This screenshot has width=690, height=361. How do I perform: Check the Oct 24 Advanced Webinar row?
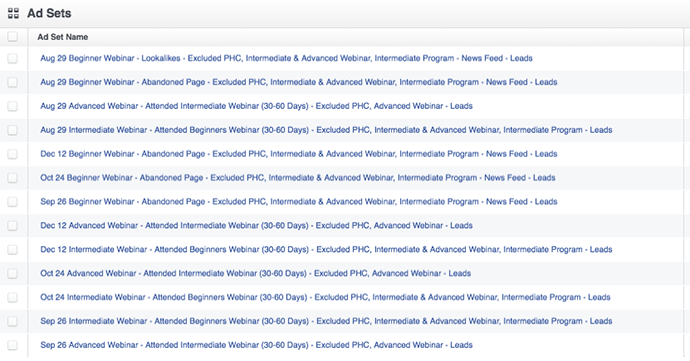point(13,273)
